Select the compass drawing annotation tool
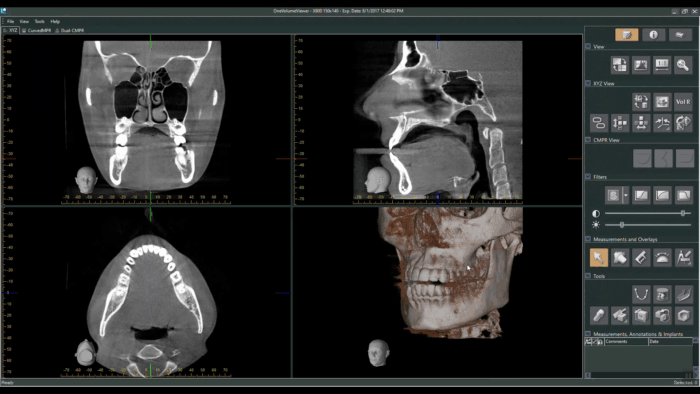This screenshot has height=394, width=700. 683,257
